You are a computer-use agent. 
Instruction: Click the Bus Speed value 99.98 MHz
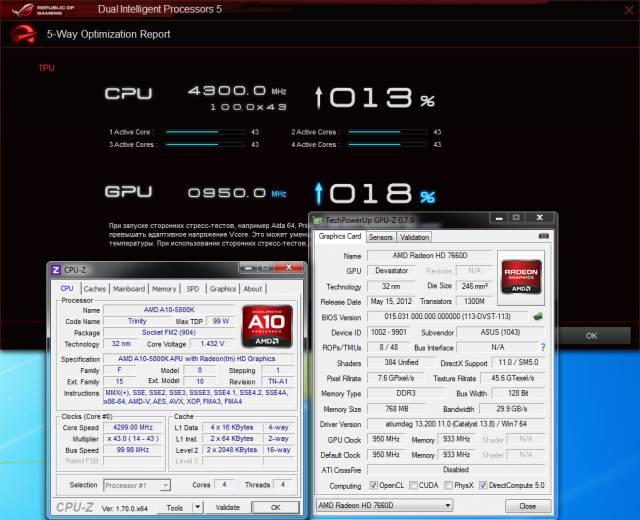point(133,450)
